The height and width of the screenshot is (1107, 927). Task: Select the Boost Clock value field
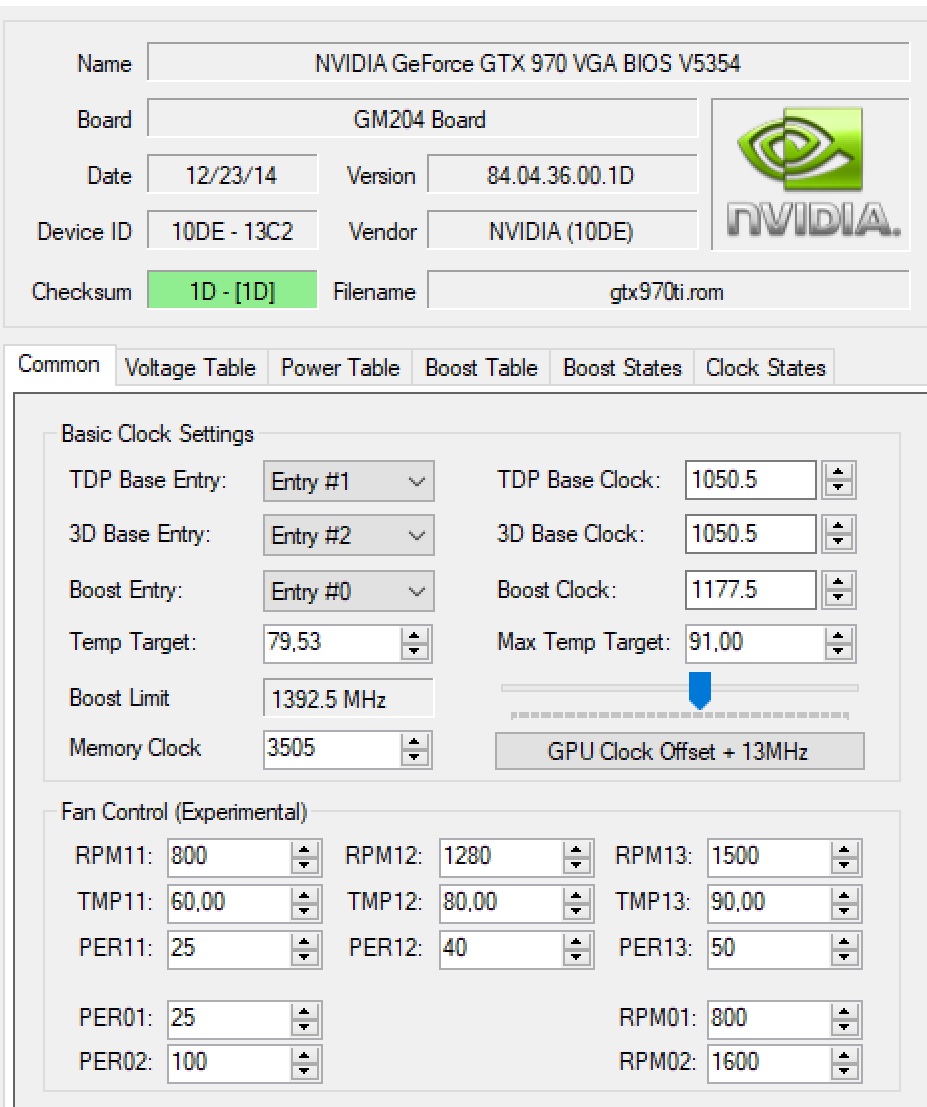click(750, 589)
